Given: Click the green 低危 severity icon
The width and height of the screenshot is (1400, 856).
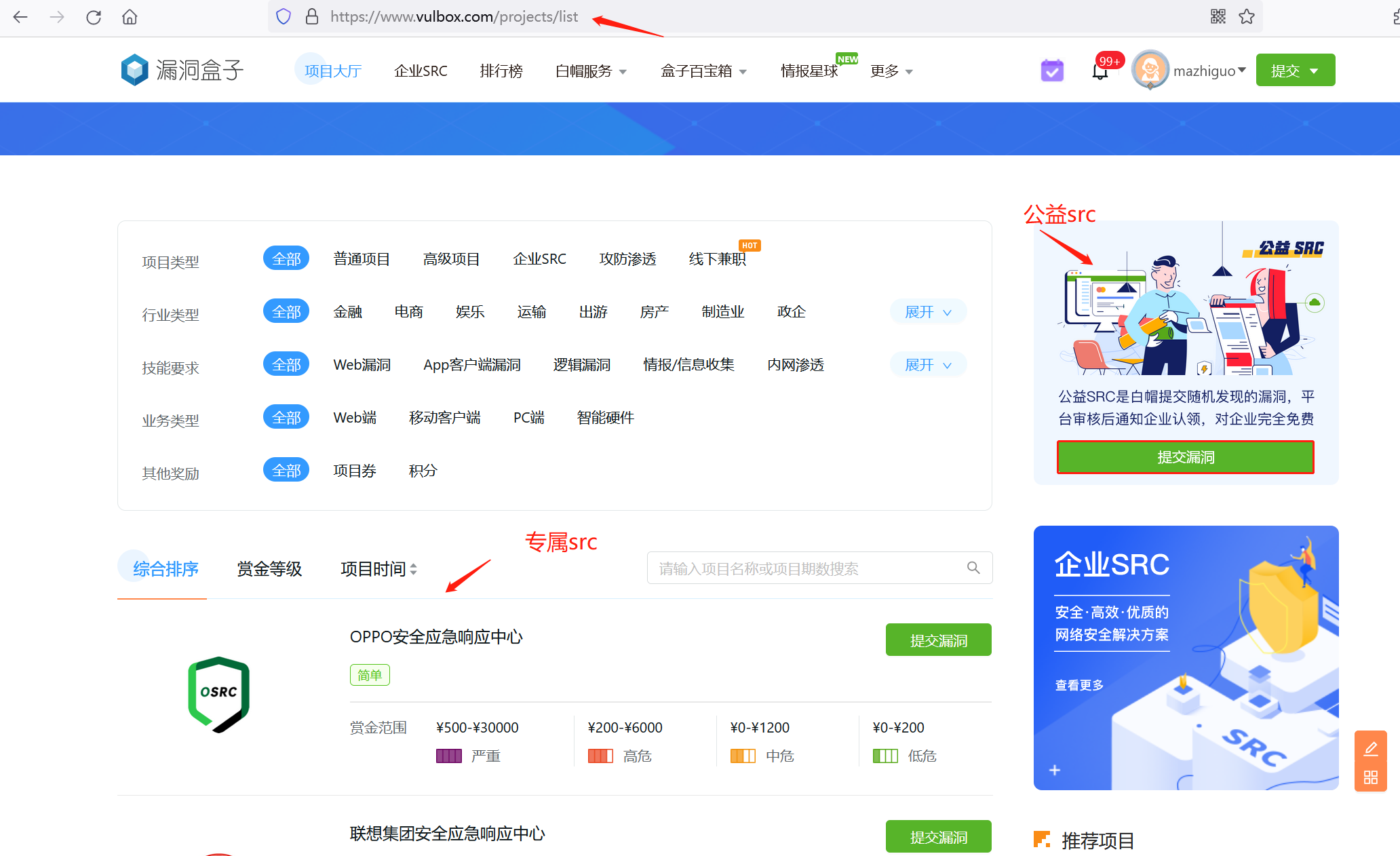Looking at the screenshot, I should click(885, 756).
